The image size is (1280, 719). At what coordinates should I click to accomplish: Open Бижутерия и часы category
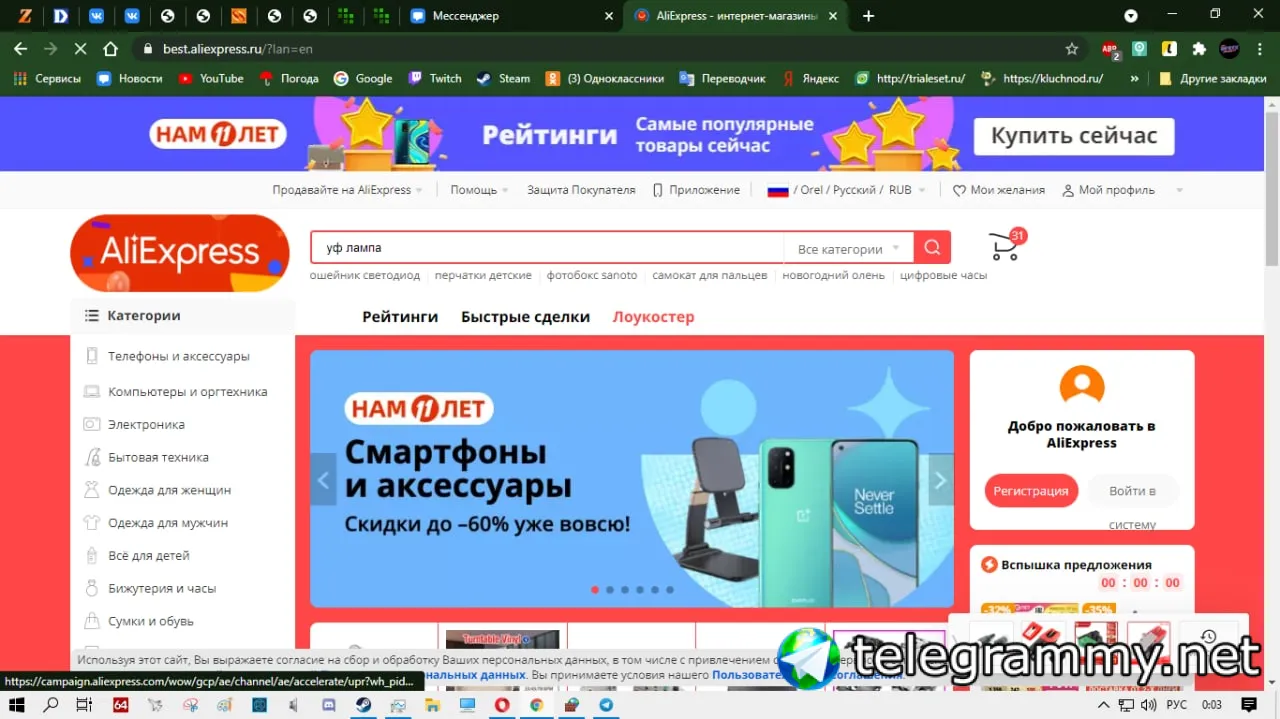(x=162, y=589)
